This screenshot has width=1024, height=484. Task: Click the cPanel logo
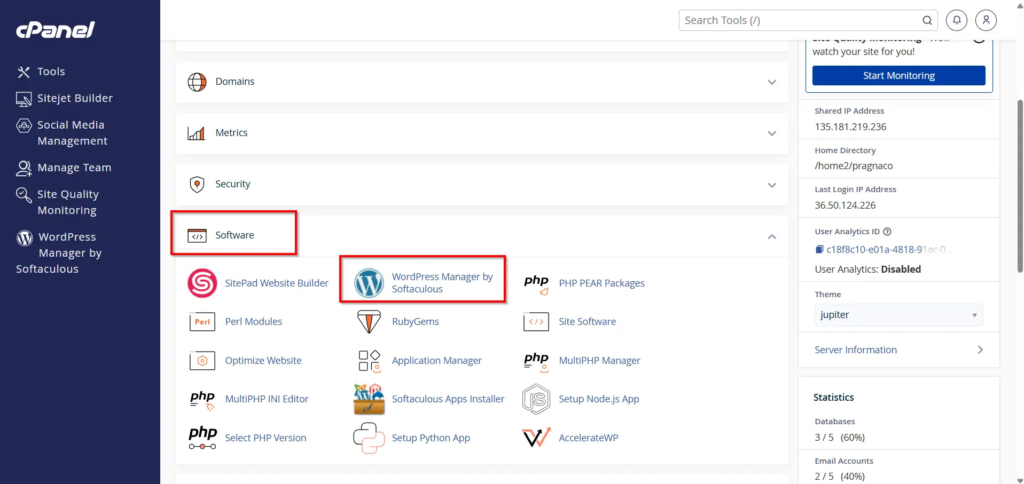point(56,30)
